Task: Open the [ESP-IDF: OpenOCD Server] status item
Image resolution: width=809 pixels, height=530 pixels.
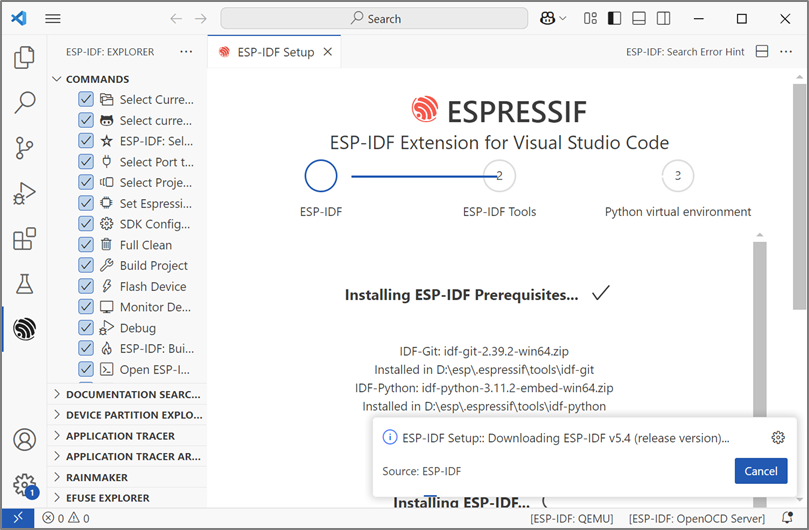Action: tap(697, 518)
